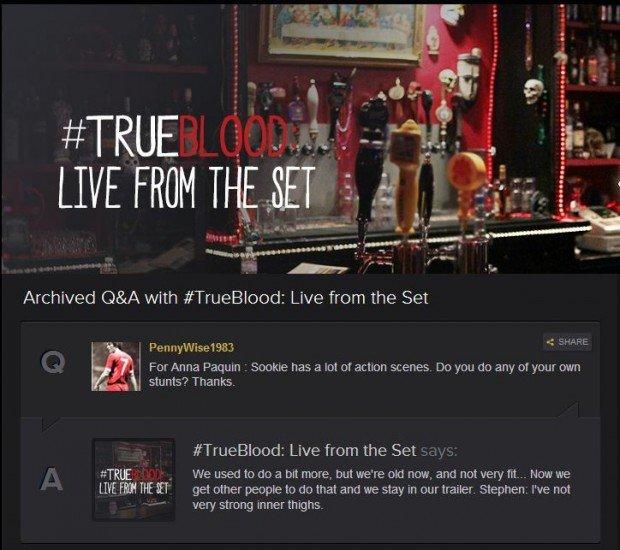The image size is (620, 550).
Task: Click the bar scene banner image
Action: point(310,138)
